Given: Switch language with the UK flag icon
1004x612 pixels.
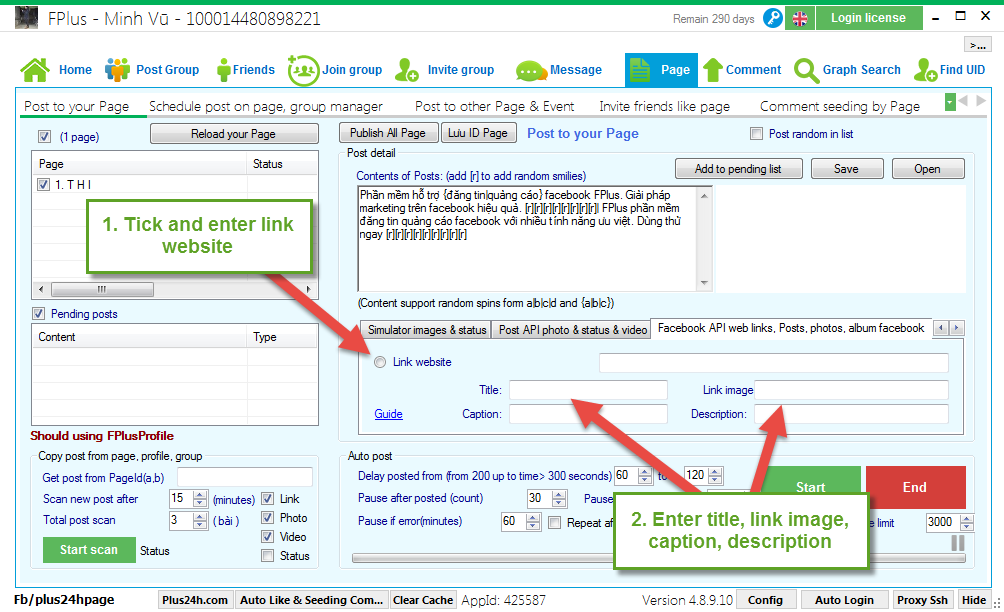Looking at the screenshot, I should pyautogui.click(x=800, y=19).
